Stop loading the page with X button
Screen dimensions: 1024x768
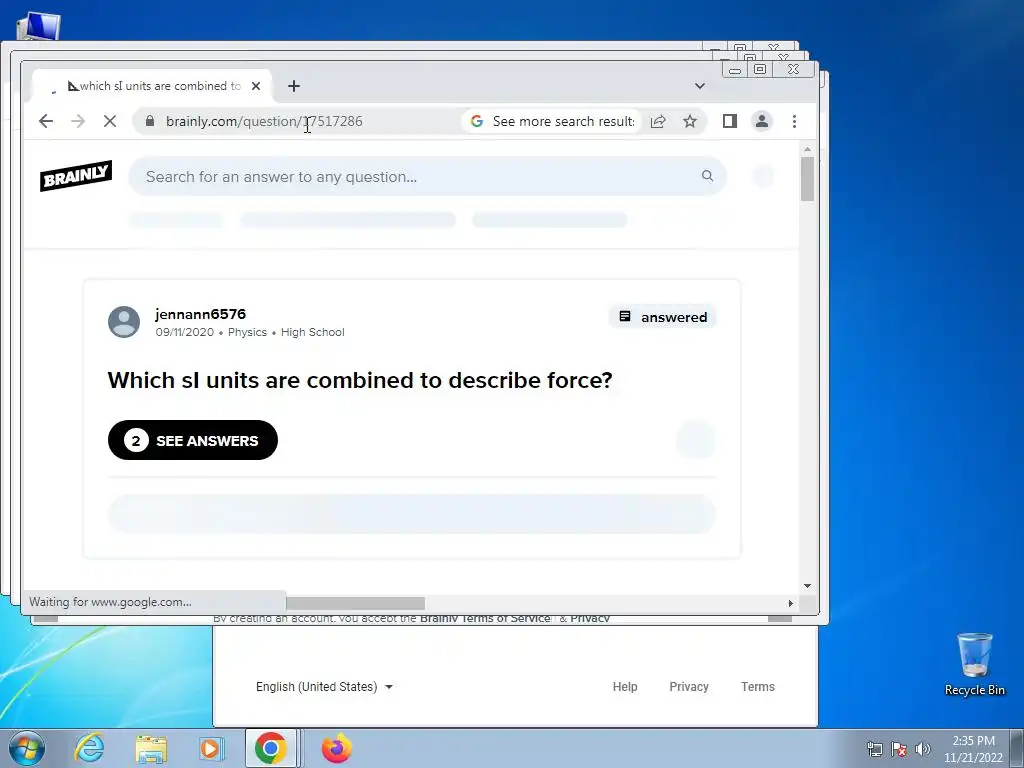(x=110, y=121)
